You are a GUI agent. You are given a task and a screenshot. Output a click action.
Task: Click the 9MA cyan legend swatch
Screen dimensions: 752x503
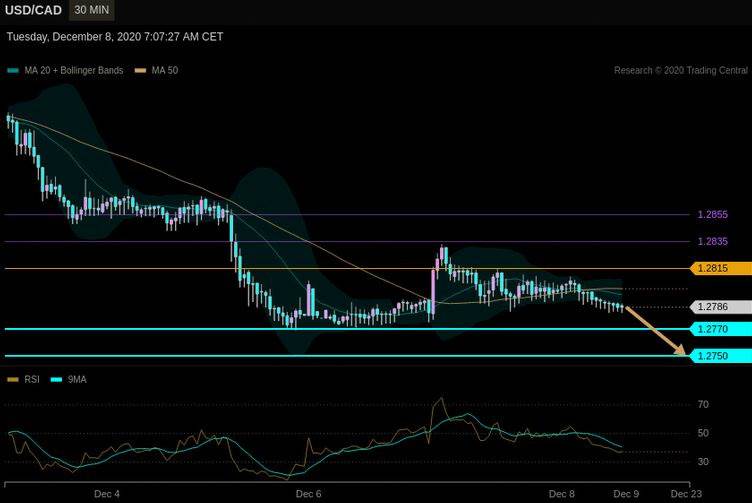57,380
